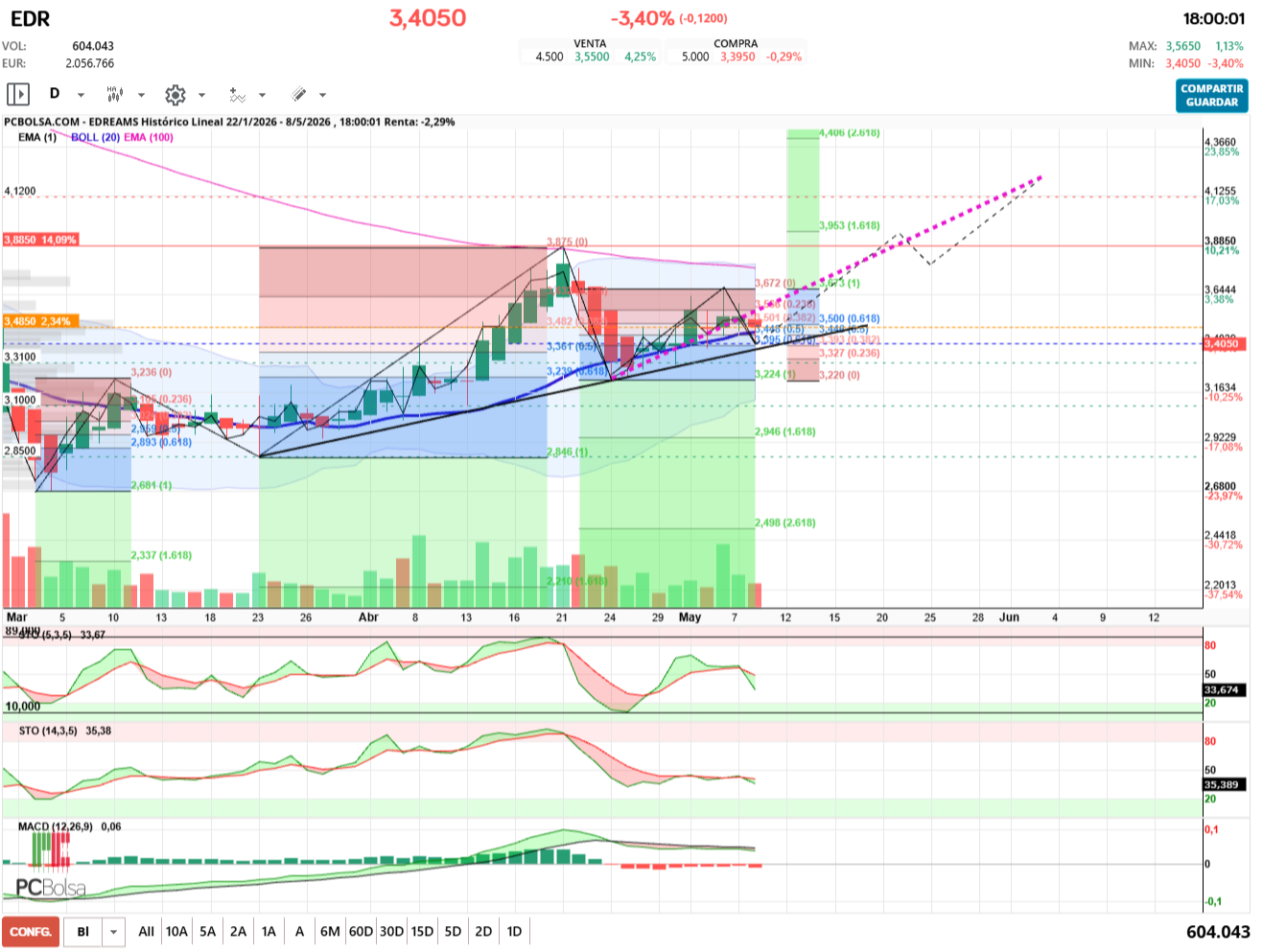Image resolution: width=1263 pixels, height=952 pixels.
Task: Select the 30D time range
Action: (x=391, y=932)
